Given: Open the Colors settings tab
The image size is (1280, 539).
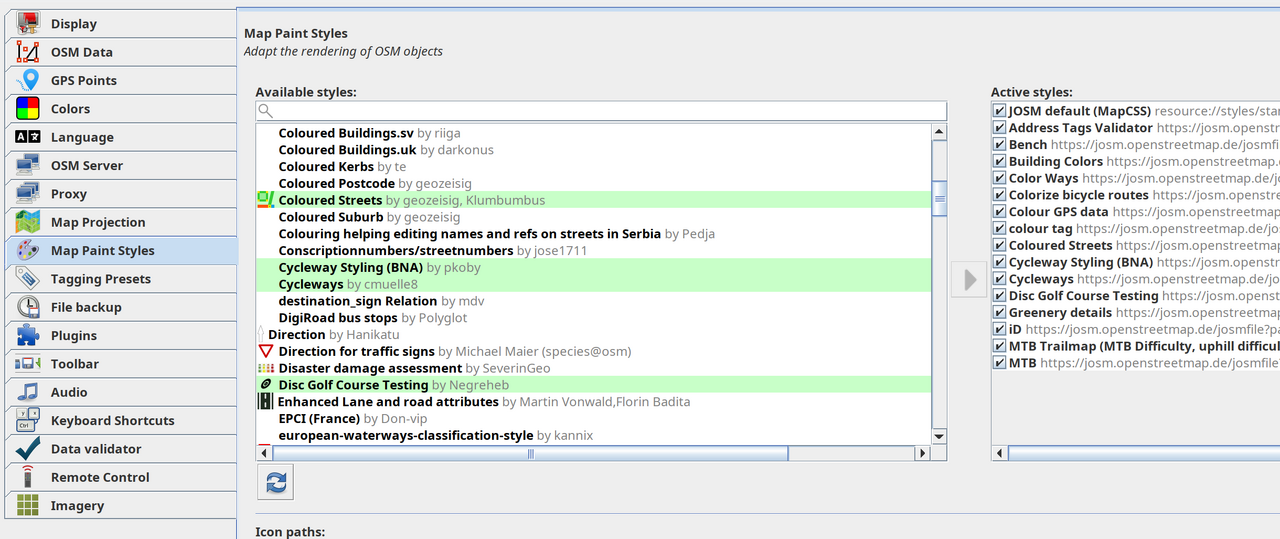Looking at the screenshot, I should [70, 109].
